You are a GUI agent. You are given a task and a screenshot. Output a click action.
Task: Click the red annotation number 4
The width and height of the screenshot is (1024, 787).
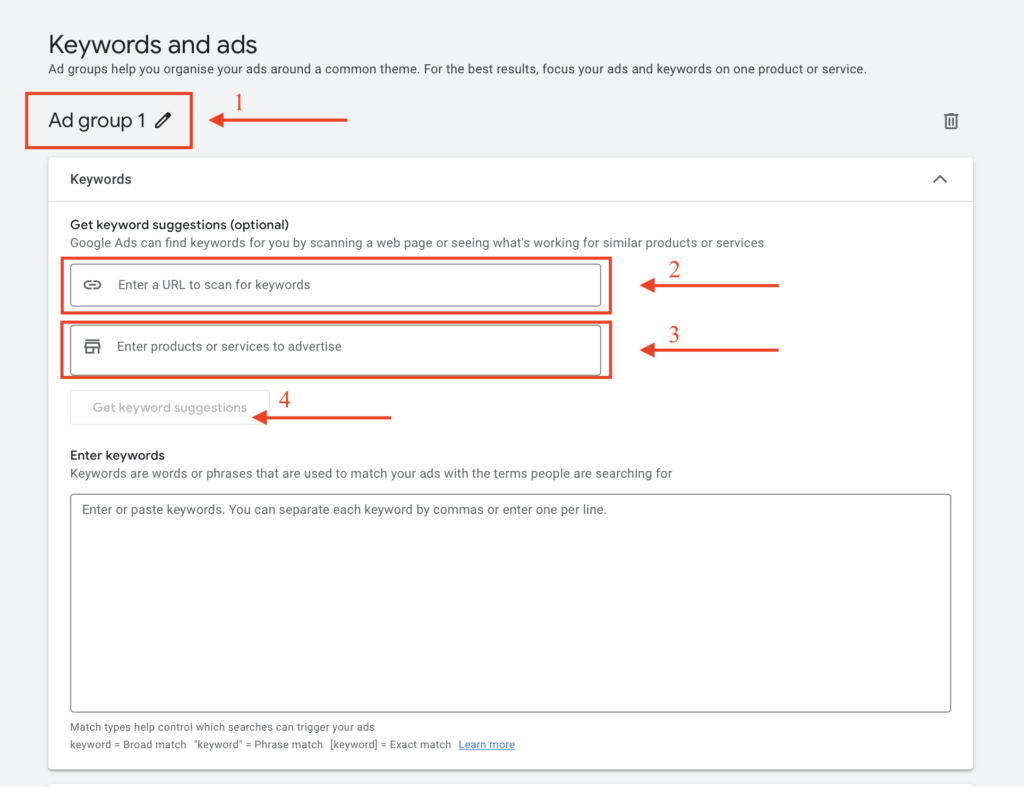click(285, 400)
